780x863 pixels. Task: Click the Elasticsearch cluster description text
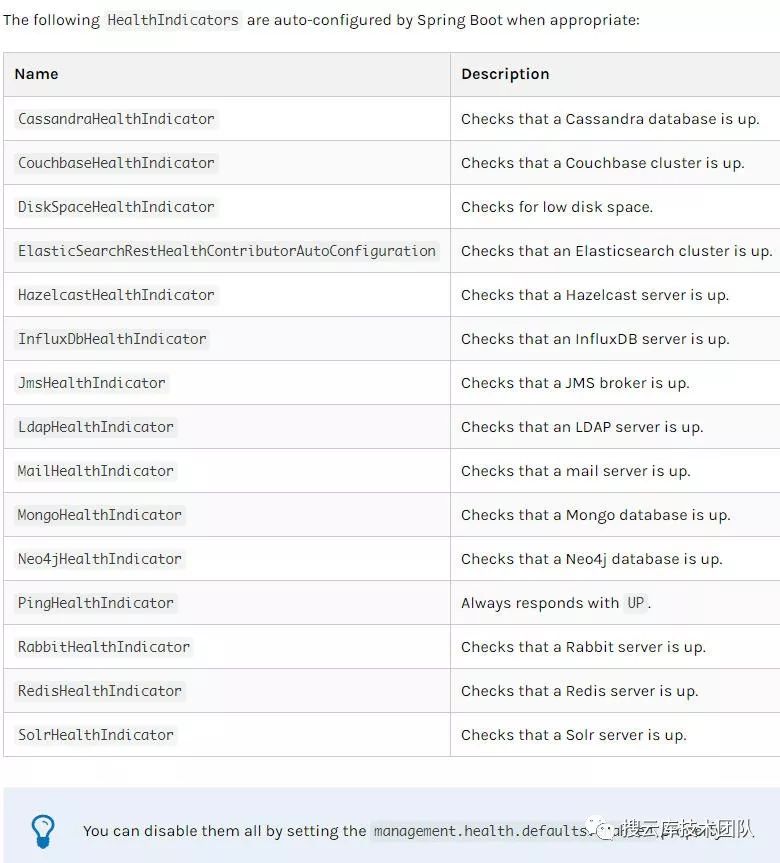(x=617, y=252)
